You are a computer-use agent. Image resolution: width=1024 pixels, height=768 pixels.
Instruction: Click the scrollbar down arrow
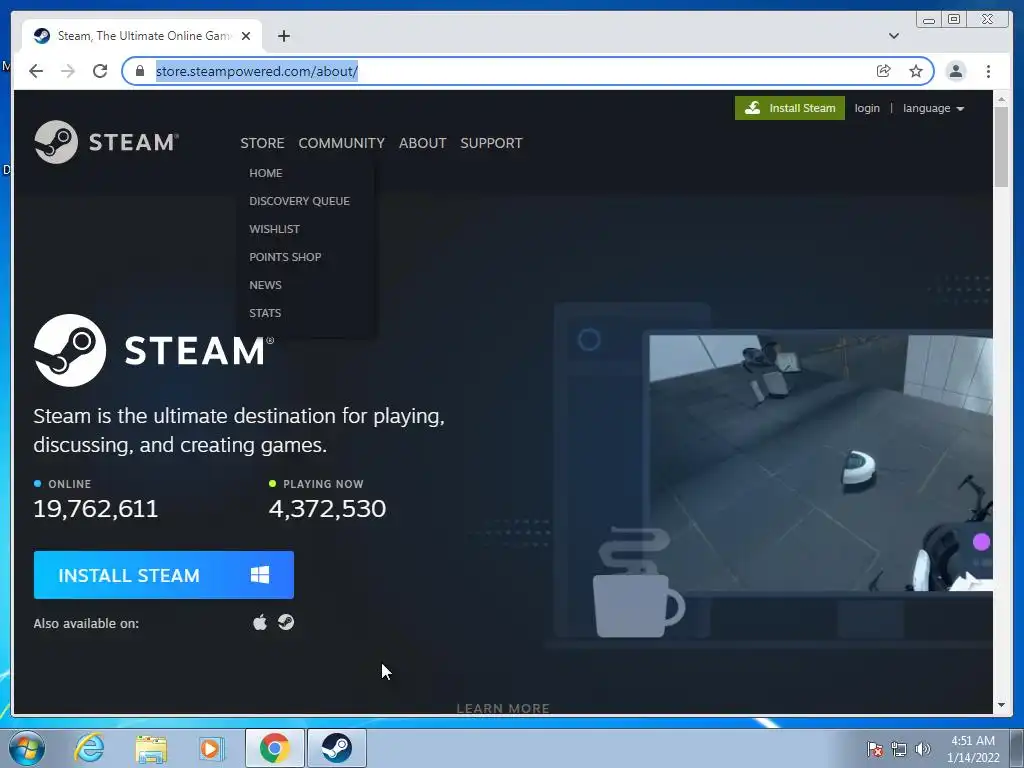click(1001, 705)
